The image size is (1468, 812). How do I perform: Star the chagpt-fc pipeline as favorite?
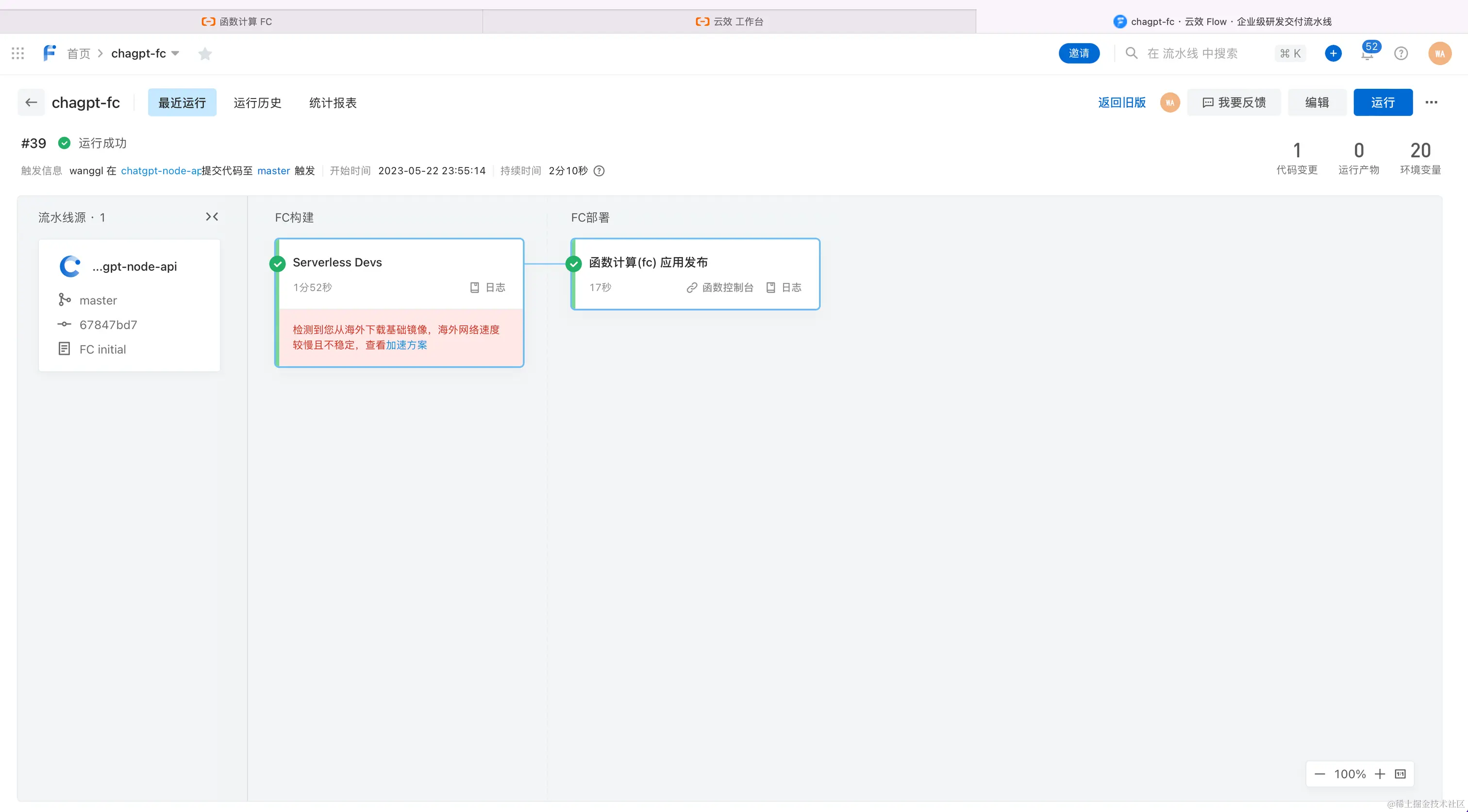click(x=205, y=53)
